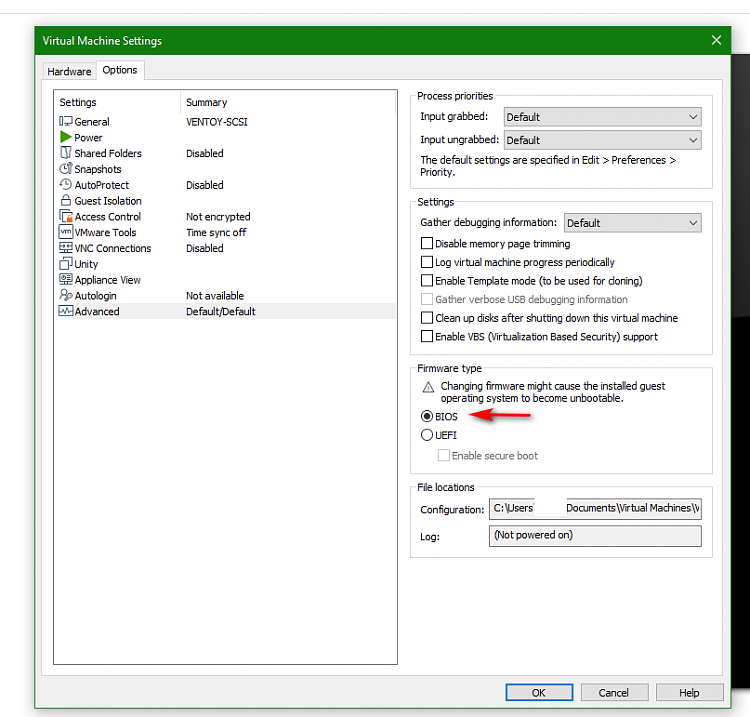
Task: Click the firmware warning triangle icon
Action: [428, 387]
